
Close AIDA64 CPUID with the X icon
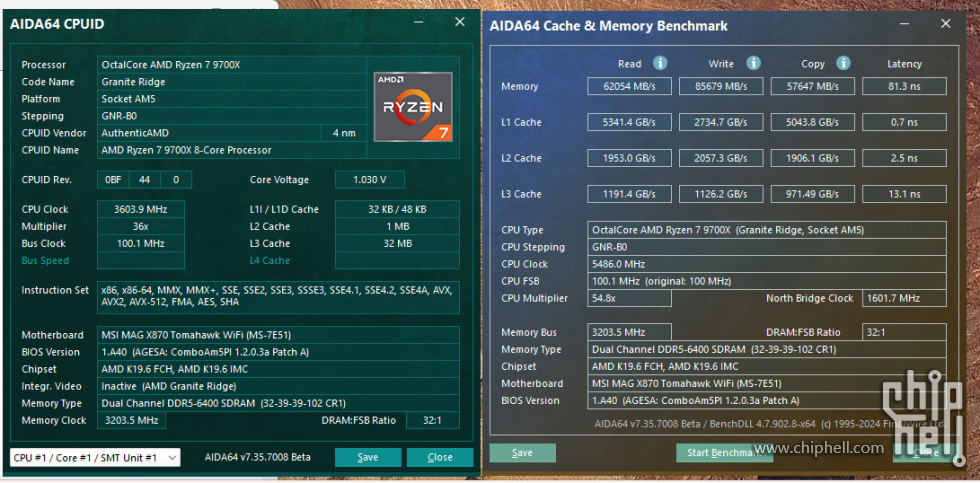click(459, 22)
